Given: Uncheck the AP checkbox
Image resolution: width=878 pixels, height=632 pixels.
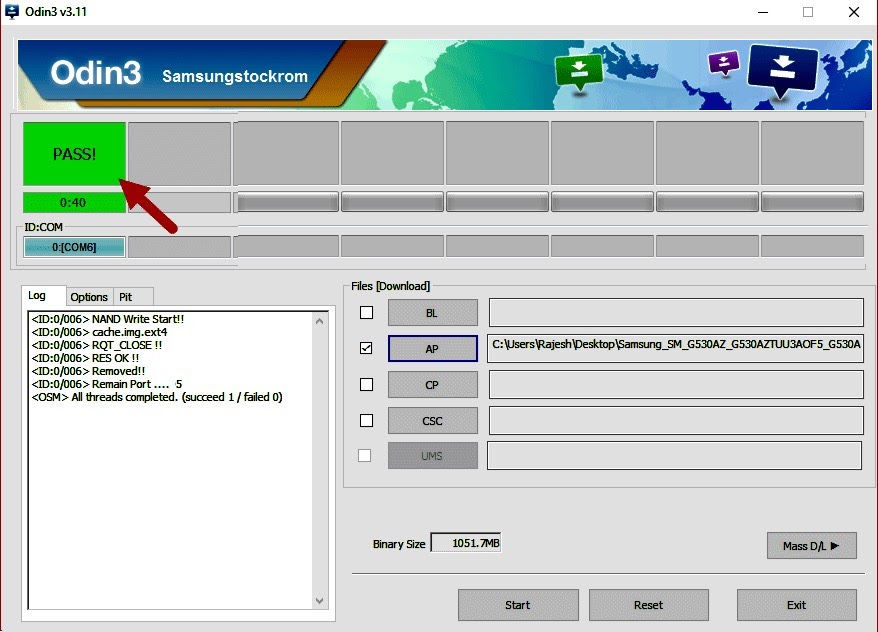Looking at the screenshot, I should (x=366, y=348).
